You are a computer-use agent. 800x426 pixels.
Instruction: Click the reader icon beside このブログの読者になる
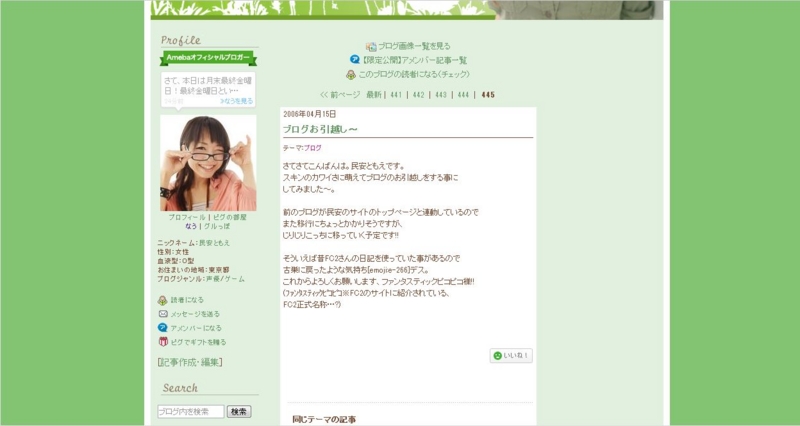351,74
